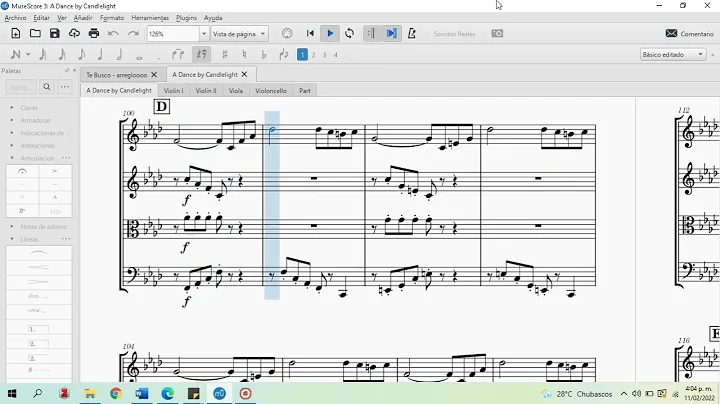Open palettes more options ellipsis button
The width and height of the screenshot is (720, 404).
(65, 86)
